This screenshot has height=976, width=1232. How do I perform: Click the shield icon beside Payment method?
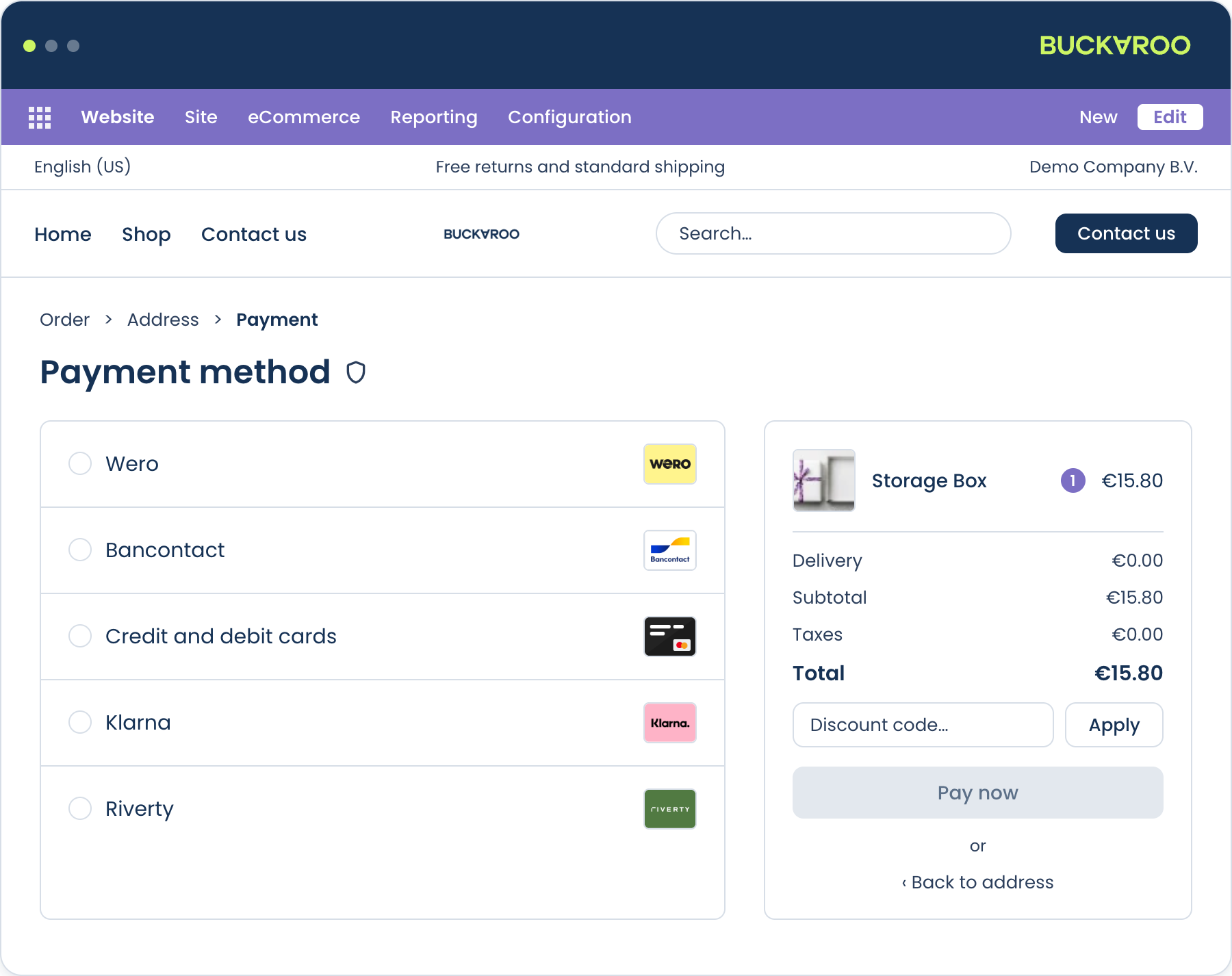point(356,373)
